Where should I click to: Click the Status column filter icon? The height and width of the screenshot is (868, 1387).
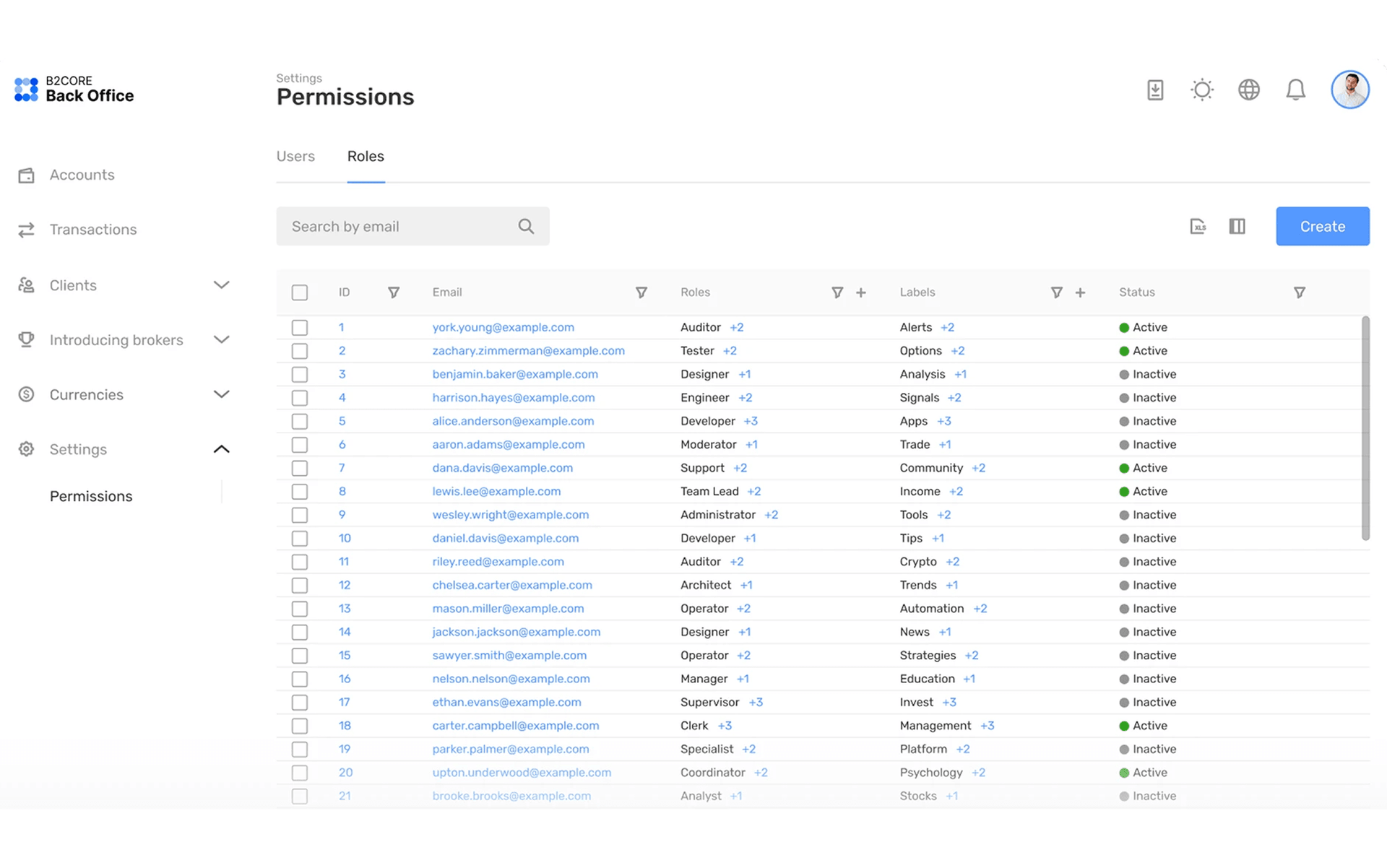(x=1299, y=292)
